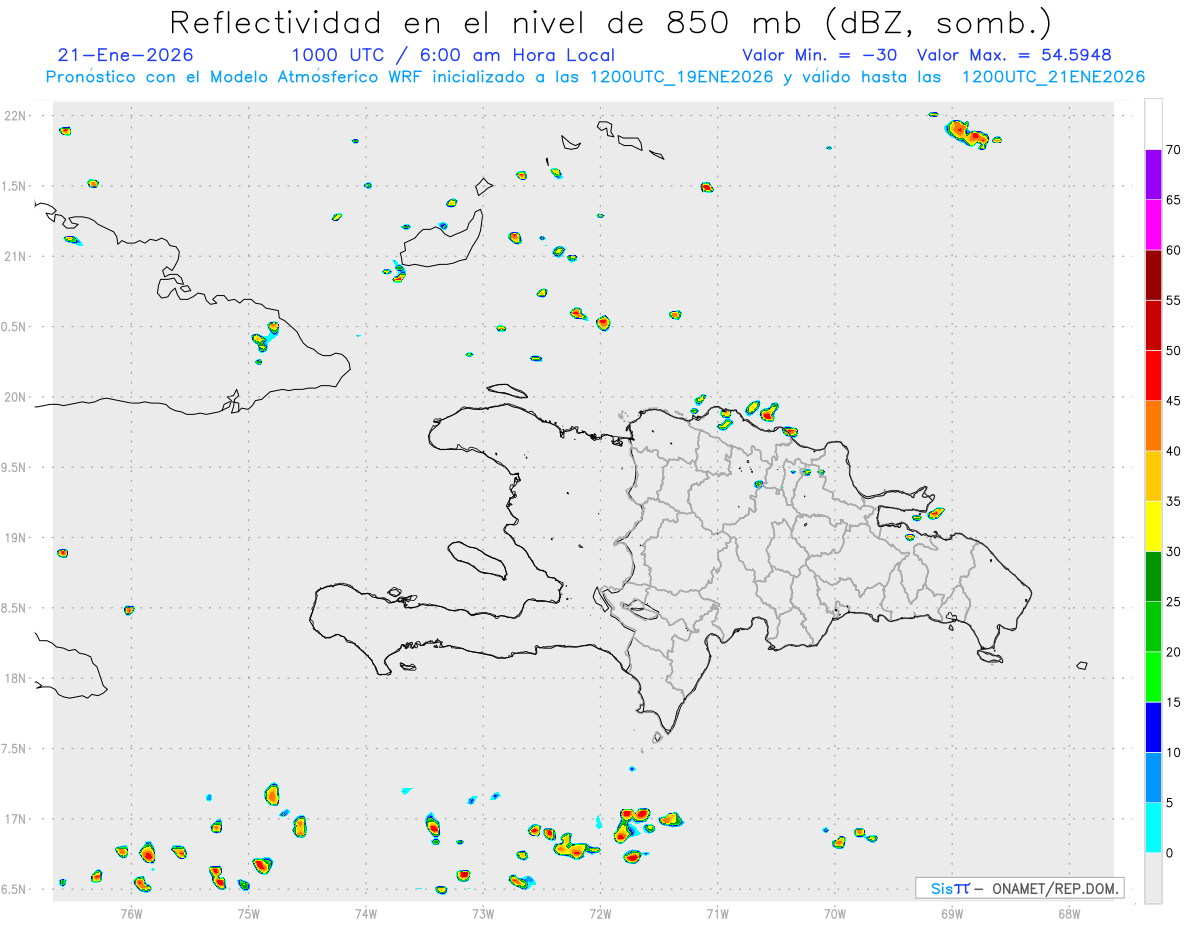Click the latitude axis label '22N'
The image size is (1200, 927).
(x=17, y=116)
